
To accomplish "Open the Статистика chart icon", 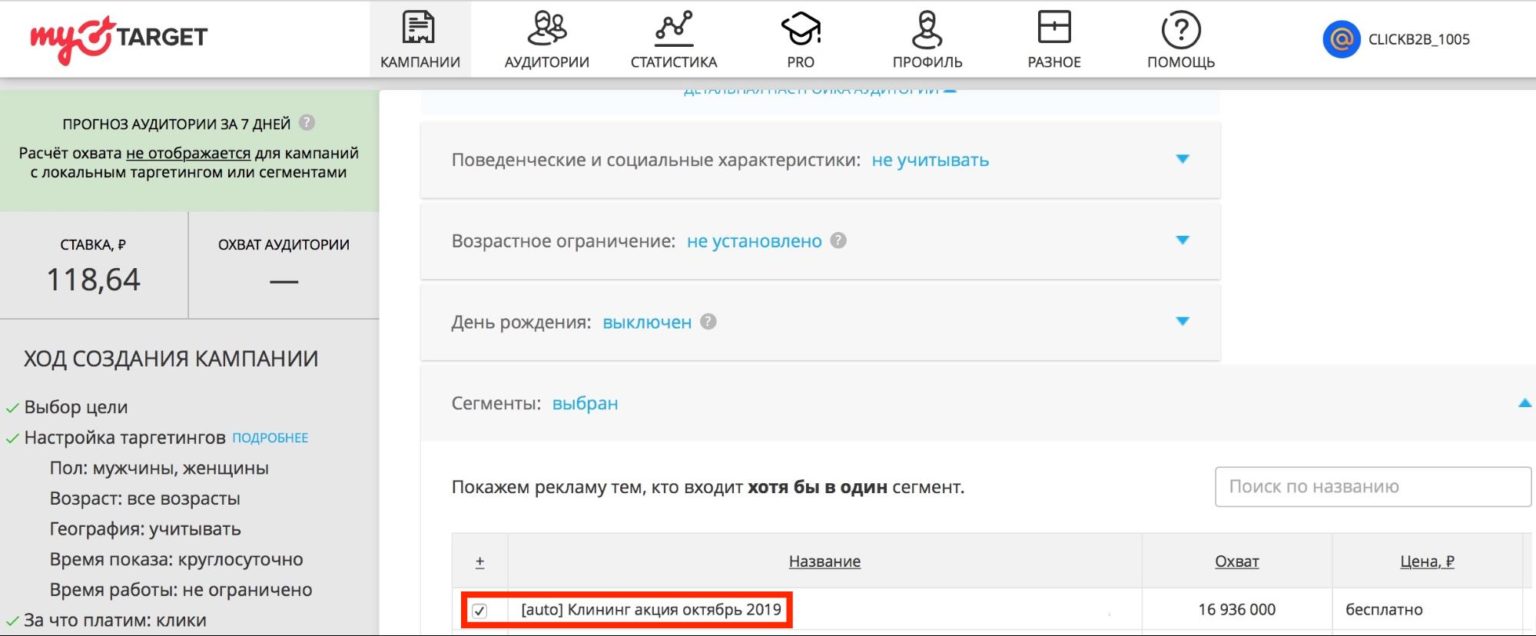I will [x=673, y=28].
